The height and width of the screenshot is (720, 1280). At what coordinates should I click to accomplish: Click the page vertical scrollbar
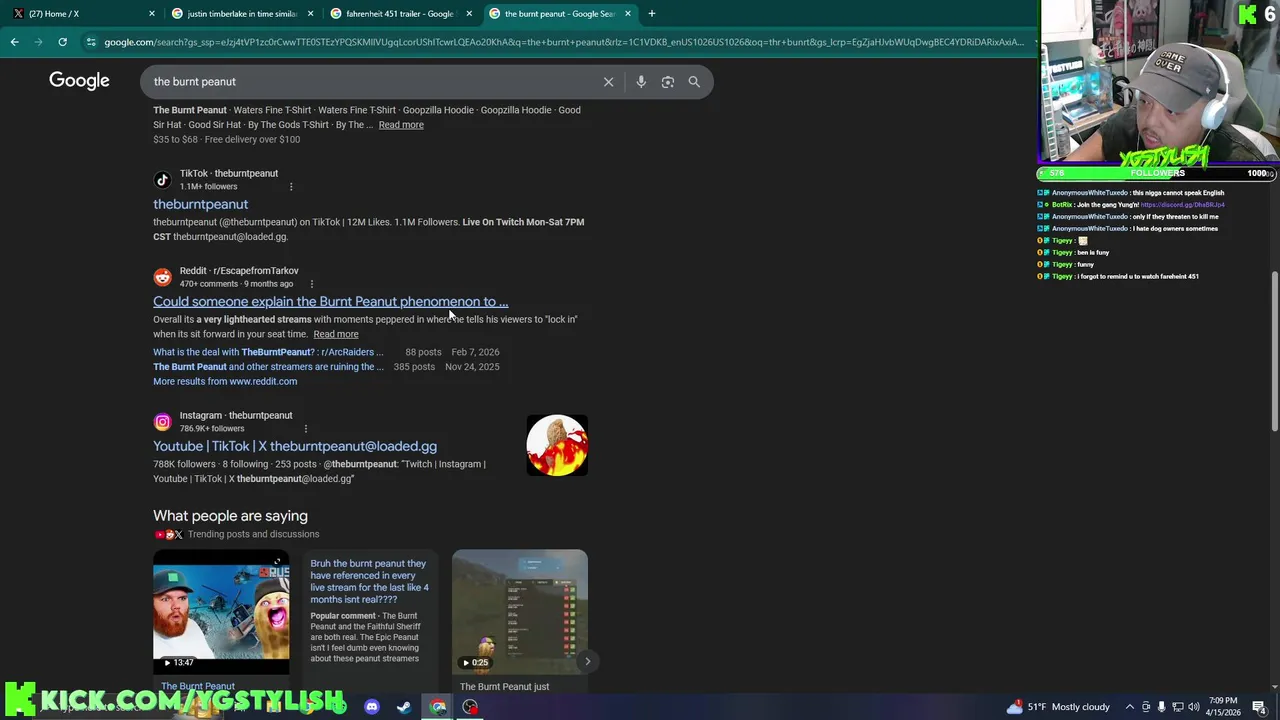point(1274,350)
